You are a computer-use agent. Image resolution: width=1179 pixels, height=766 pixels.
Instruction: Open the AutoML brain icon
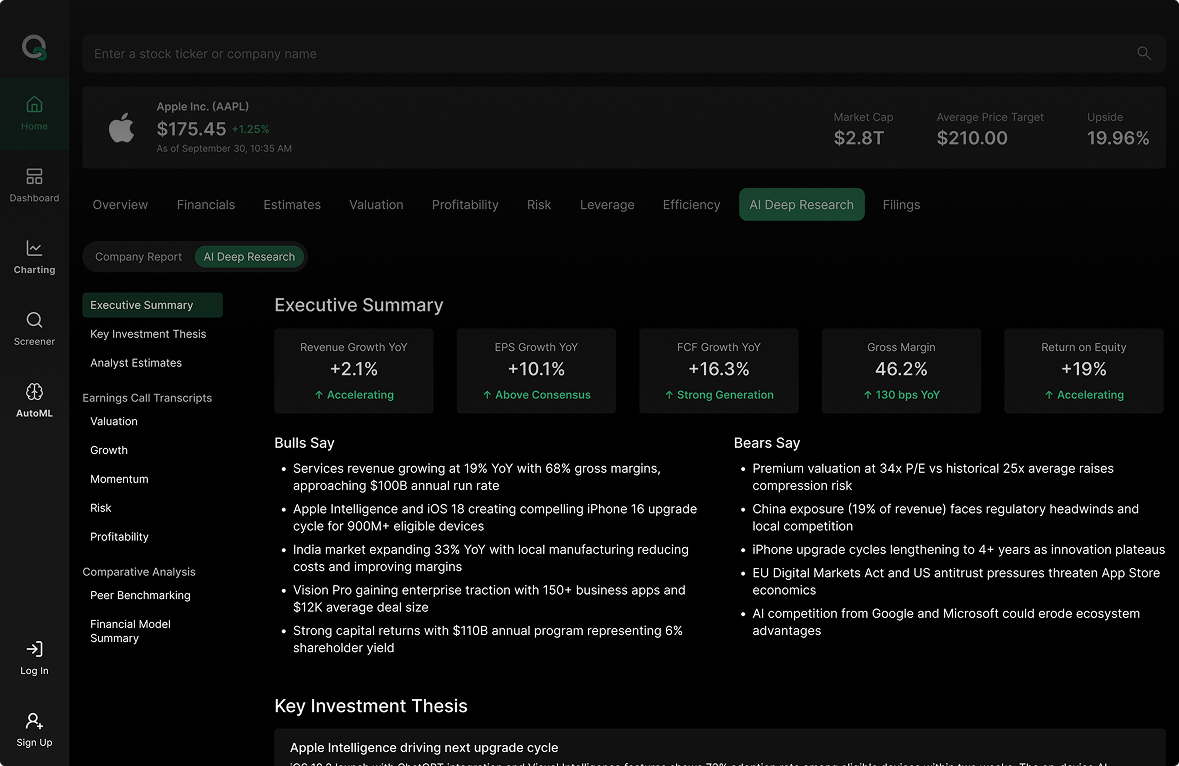click(x=34, y=392)
